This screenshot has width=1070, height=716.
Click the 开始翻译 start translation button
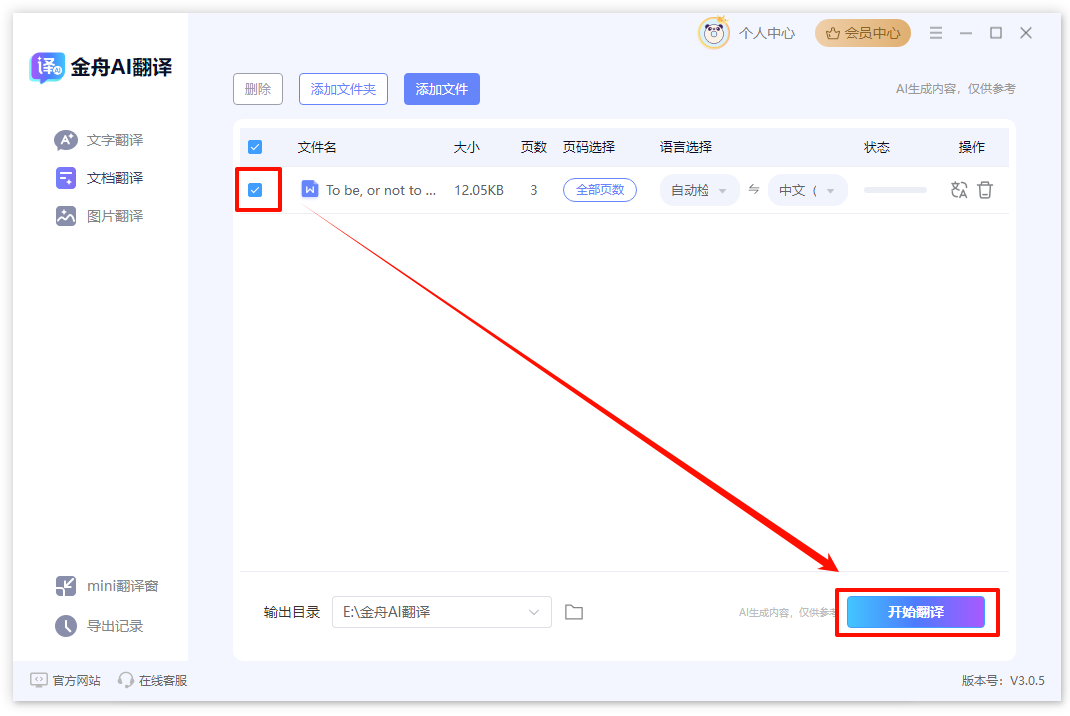tap(917, 612)
